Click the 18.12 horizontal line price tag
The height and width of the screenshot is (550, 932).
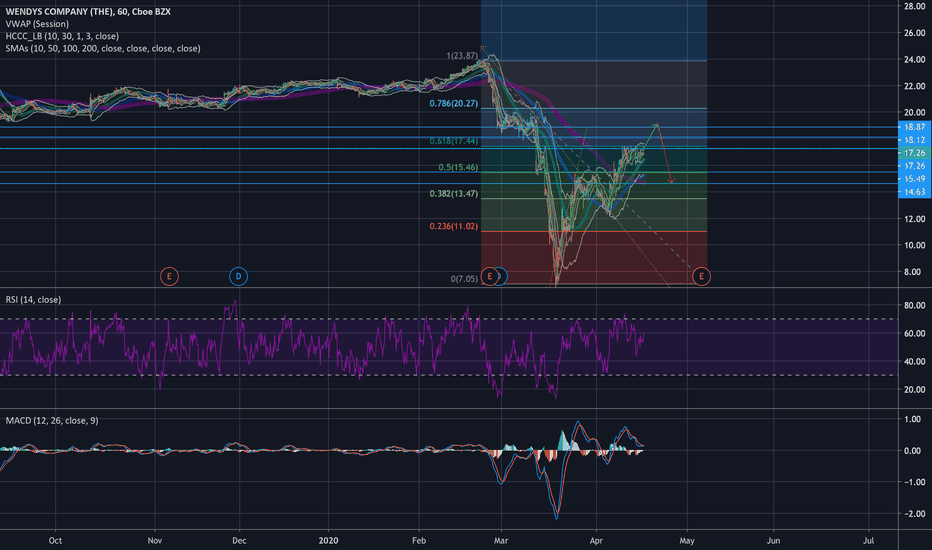click(x=914, y=140)
